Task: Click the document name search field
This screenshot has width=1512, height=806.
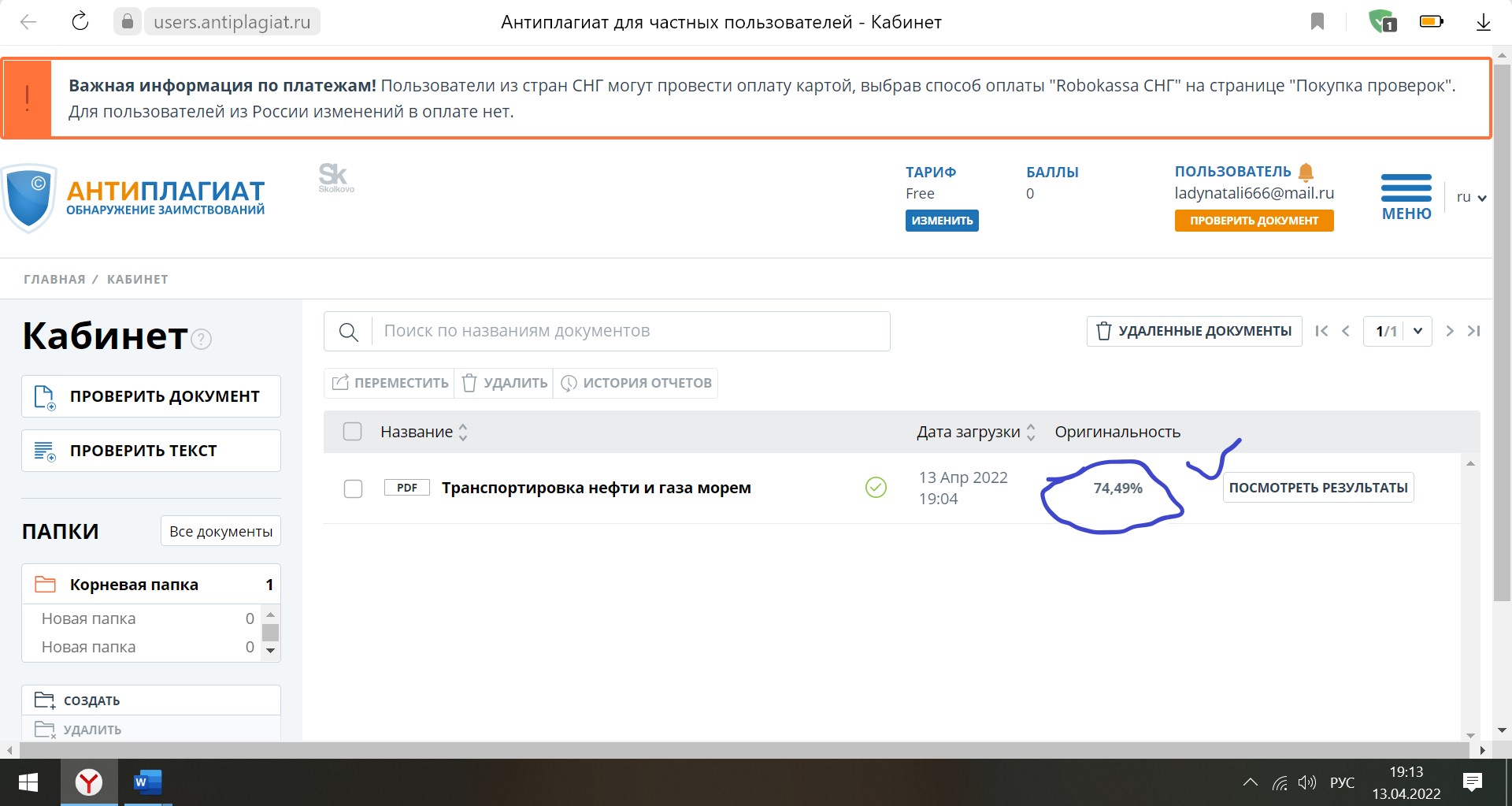Action: (x=630, y=332)
